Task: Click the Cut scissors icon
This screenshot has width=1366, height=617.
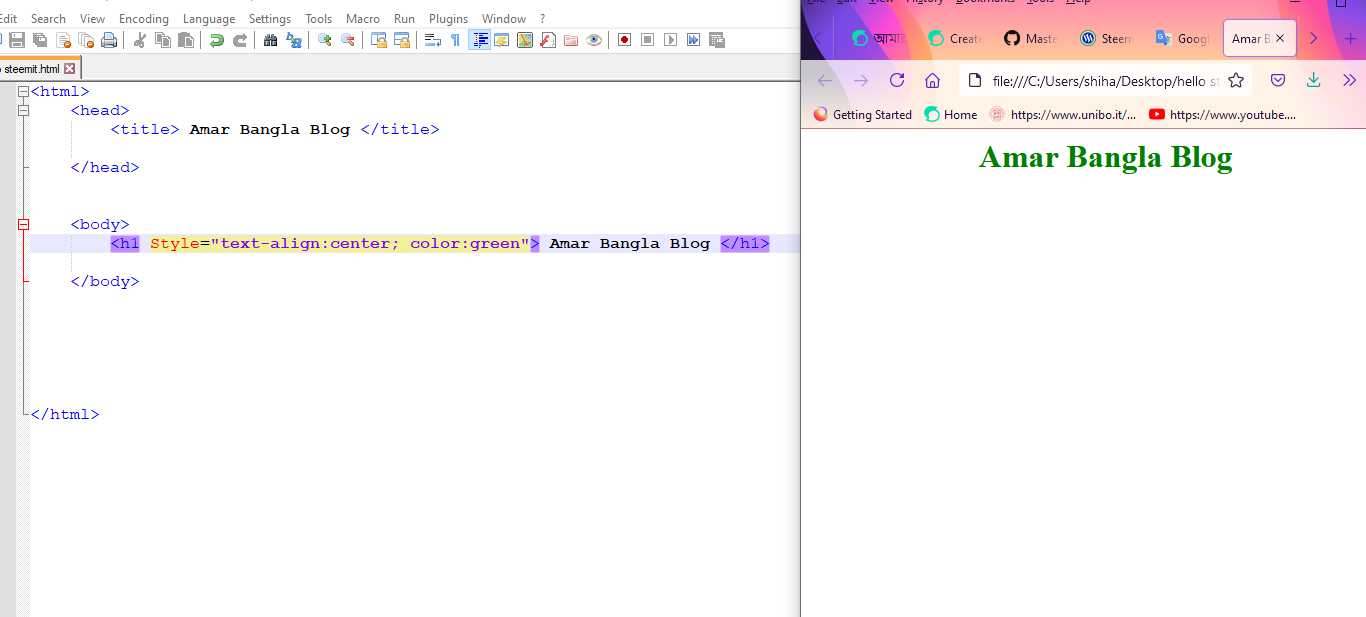Action: pyautogui.click(x=140, y=40)
